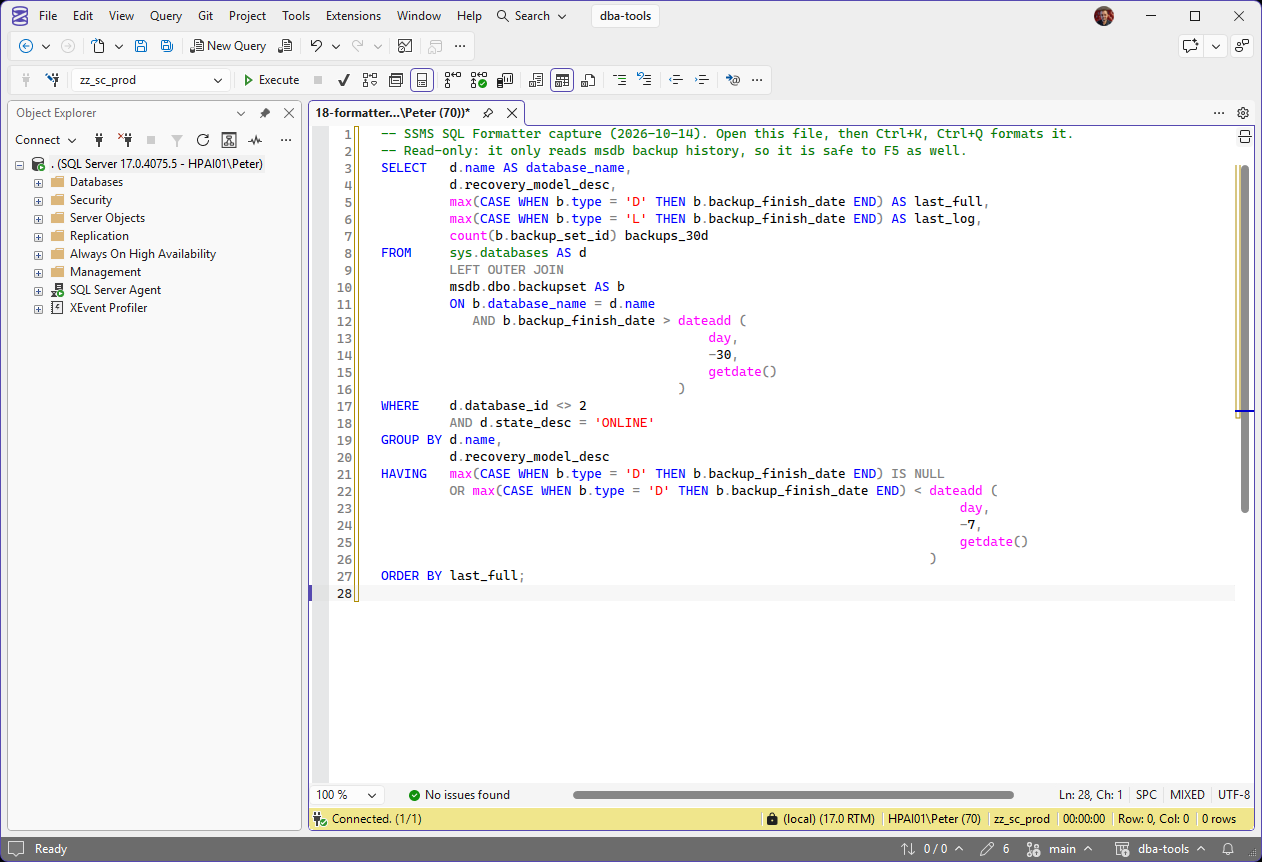Viewport: 1262px width, 862px height.
Task: Toggle the IntelliSense Enabled button
Action: (422, 80)
